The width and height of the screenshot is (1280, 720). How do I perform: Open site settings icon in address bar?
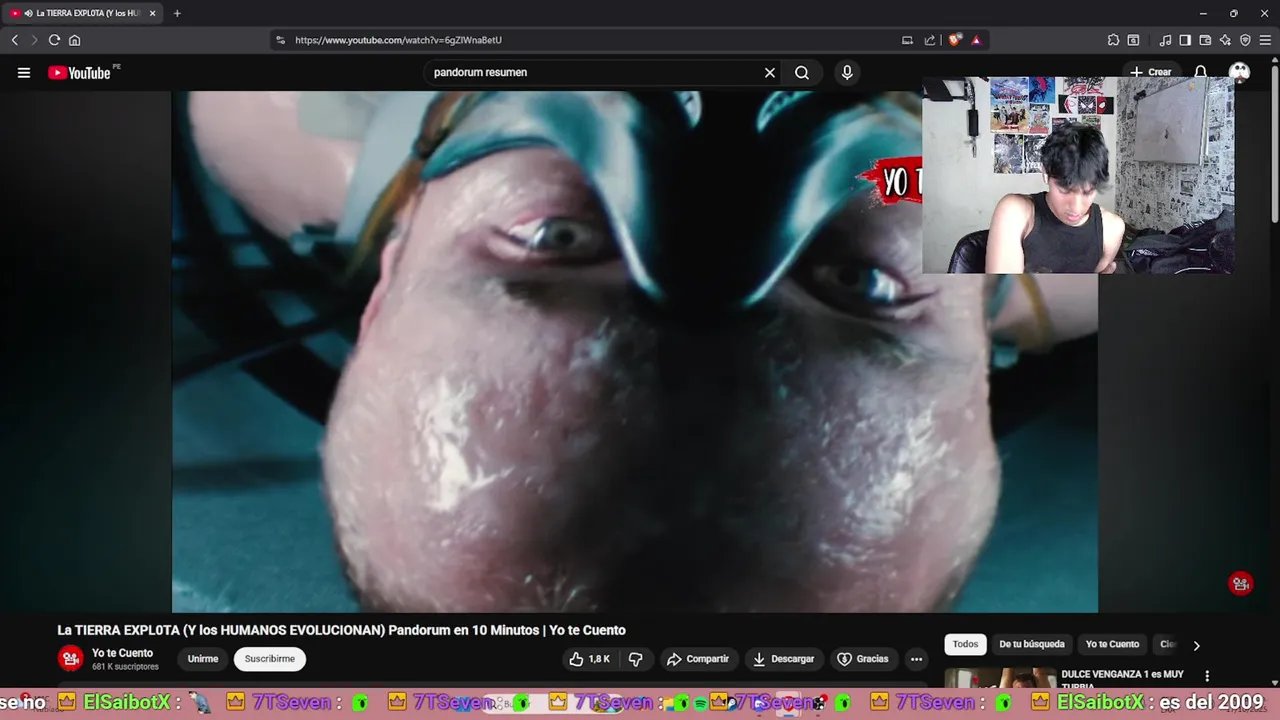[x=280, y=40]
